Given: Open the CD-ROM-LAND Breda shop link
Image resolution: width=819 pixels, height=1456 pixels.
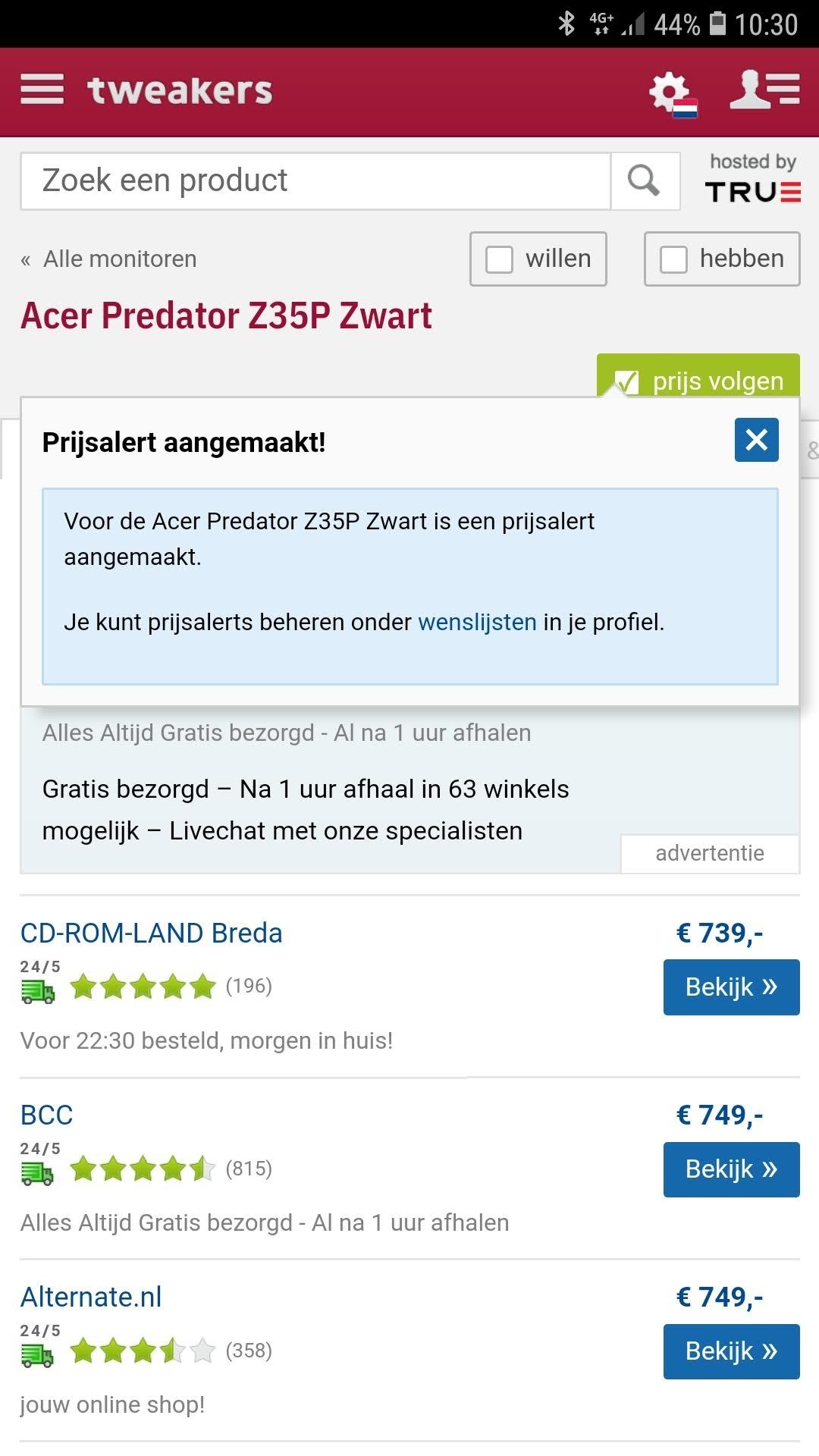Looking at the screenshot, I should click(151, 934).
